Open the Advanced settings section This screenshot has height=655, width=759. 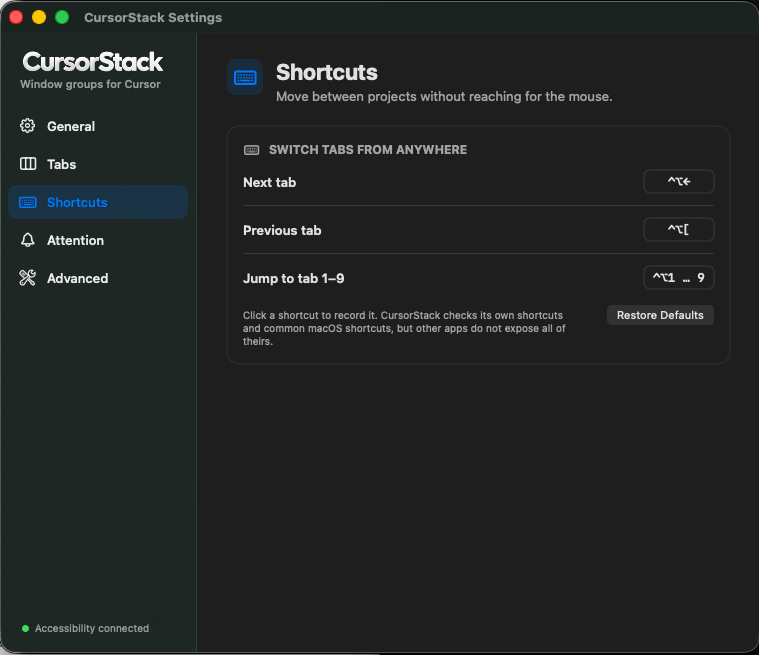coord(98,278)
